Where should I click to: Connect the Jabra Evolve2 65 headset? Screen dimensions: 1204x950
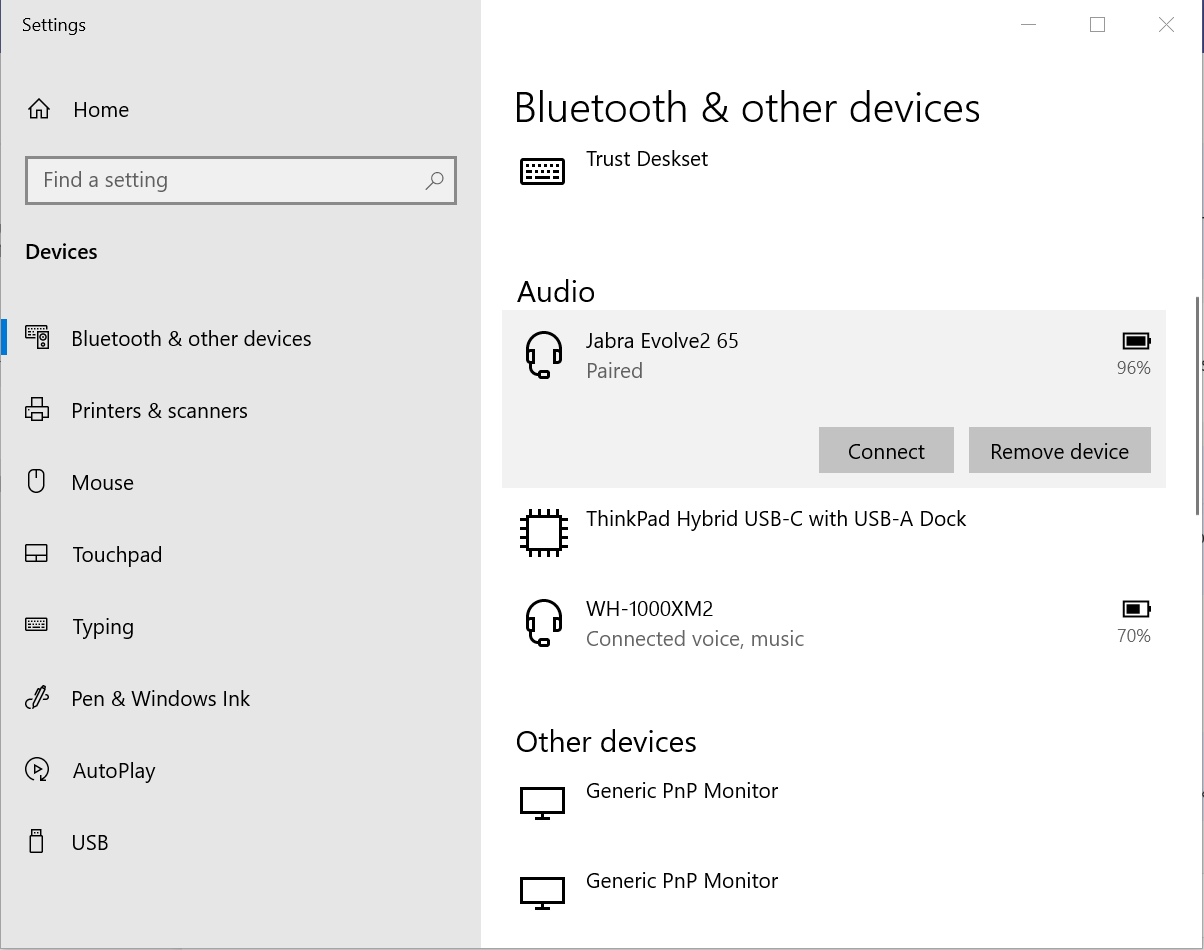pyautogui.click(x=886, y=451)
